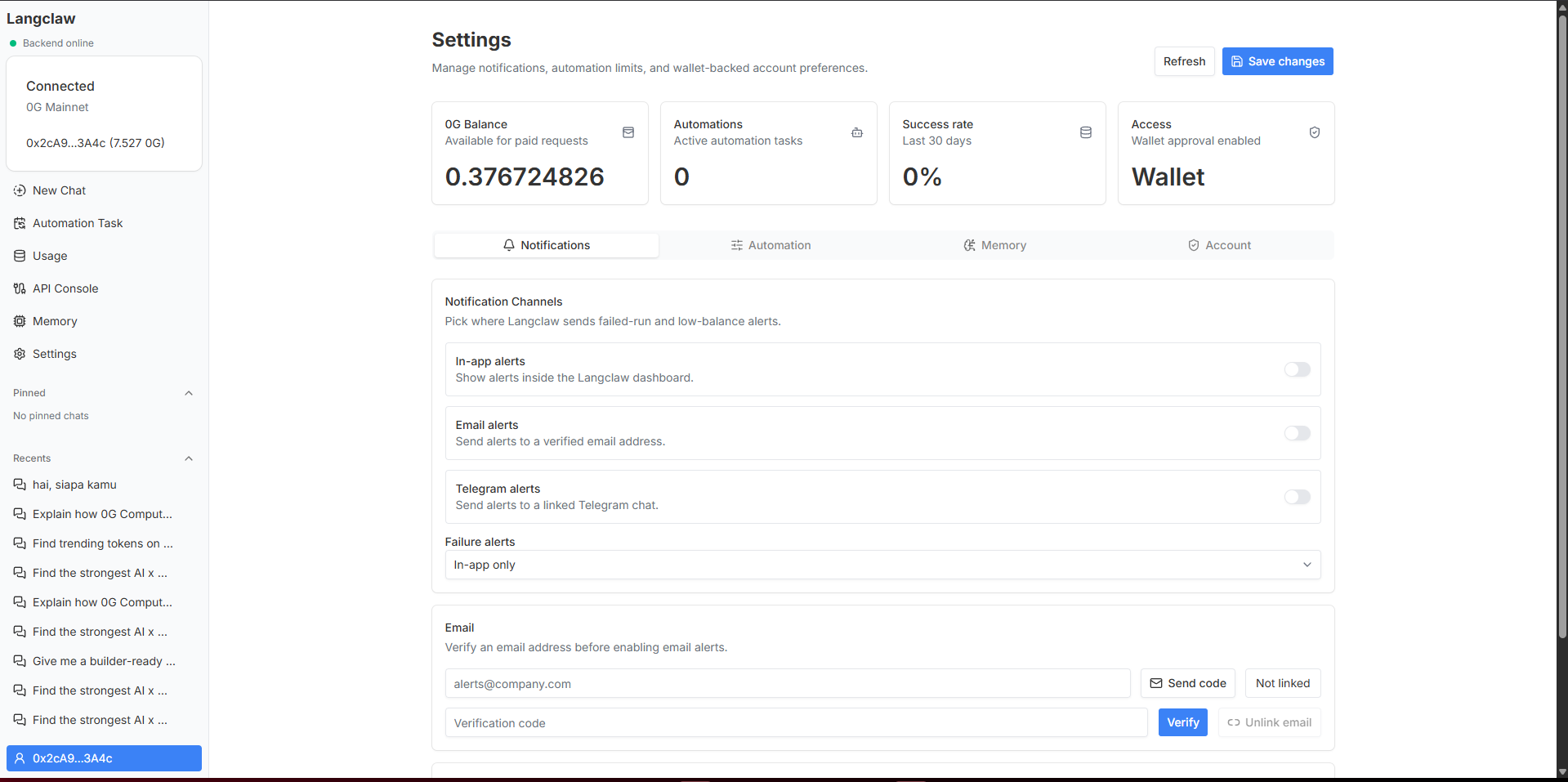Click the scrollbar up arrow
The image size is (1568, 782).
click(1562, 7)
